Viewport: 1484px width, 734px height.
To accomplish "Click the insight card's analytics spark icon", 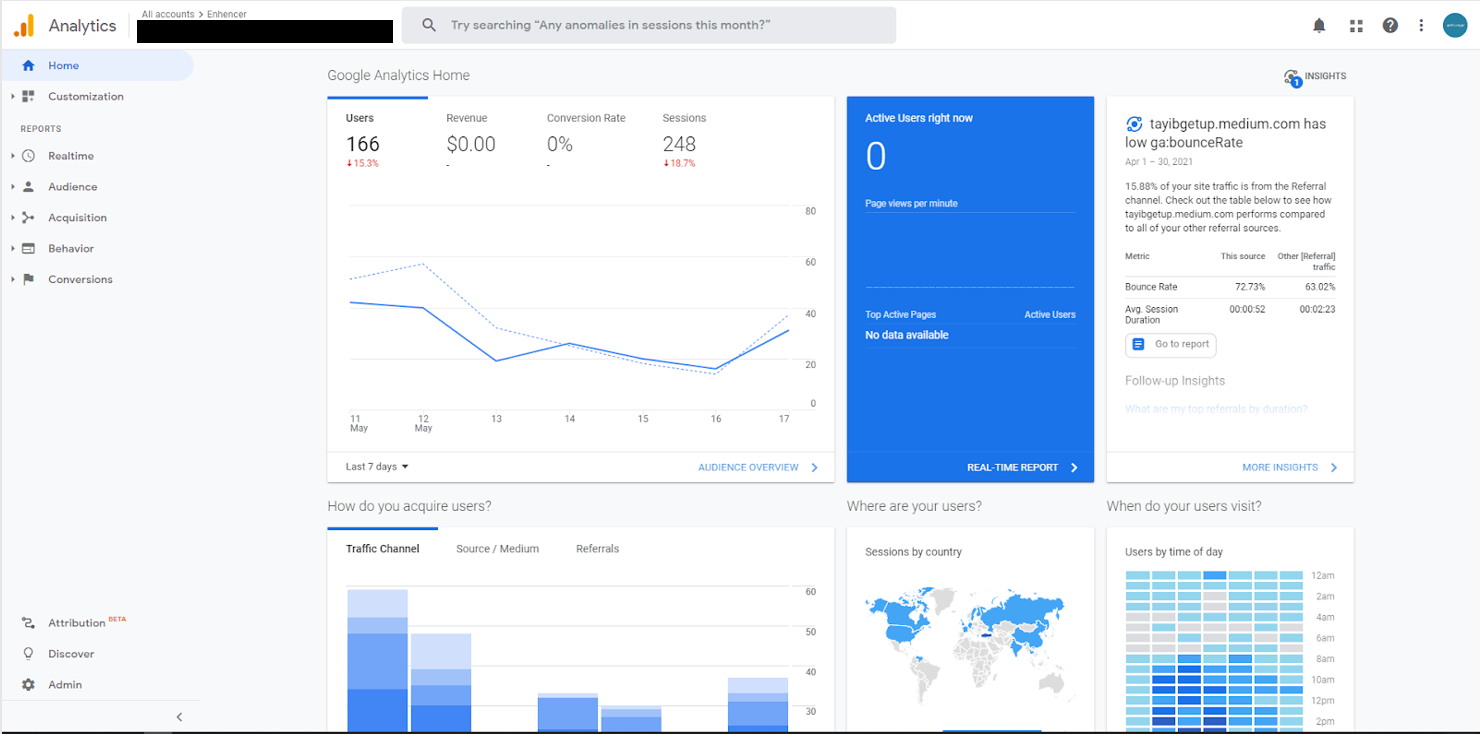I will 1134,124.
